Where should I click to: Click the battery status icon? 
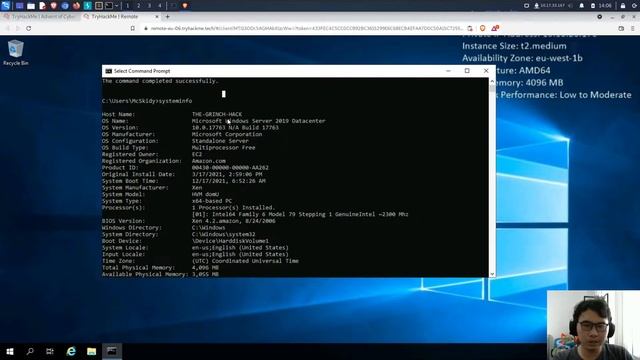click(x=593, y=6)
